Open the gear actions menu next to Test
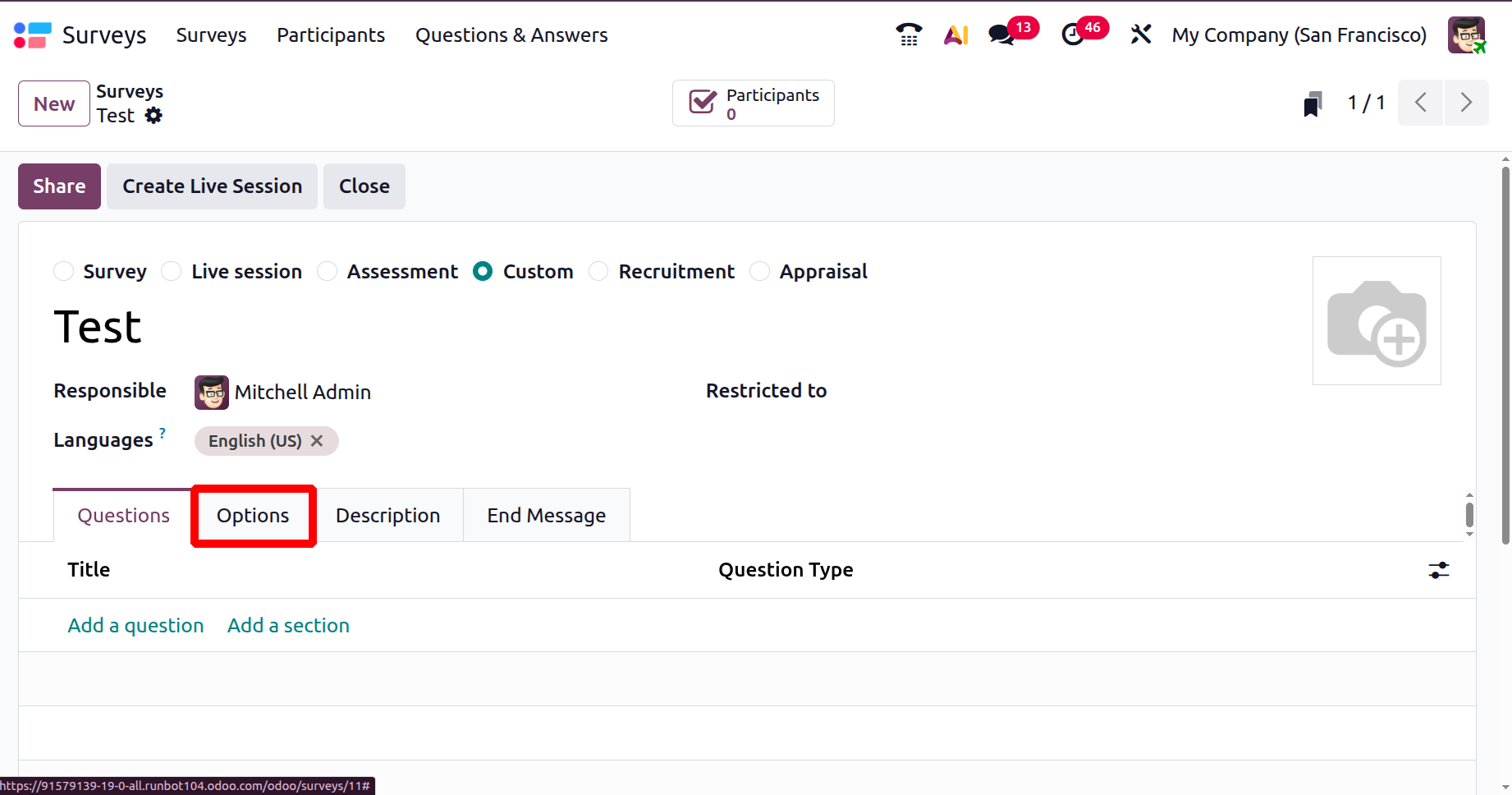Screen dimensions: 1512x795 [x=153, y=116]
